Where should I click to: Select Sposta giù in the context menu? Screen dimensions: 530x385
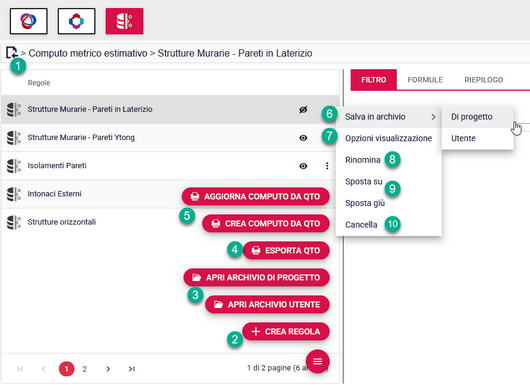389,203
